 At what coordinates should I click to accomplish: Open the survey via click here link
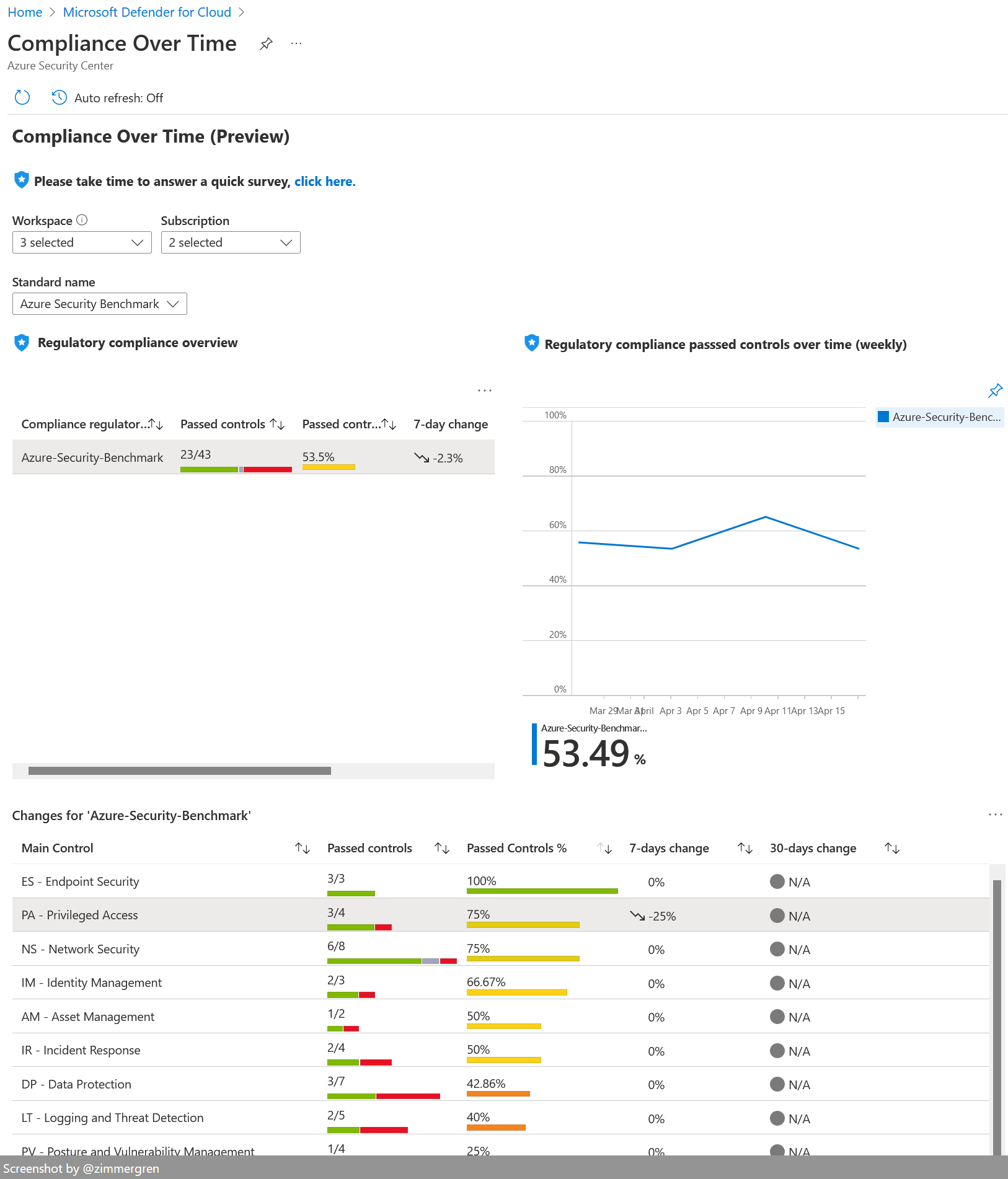324,182
